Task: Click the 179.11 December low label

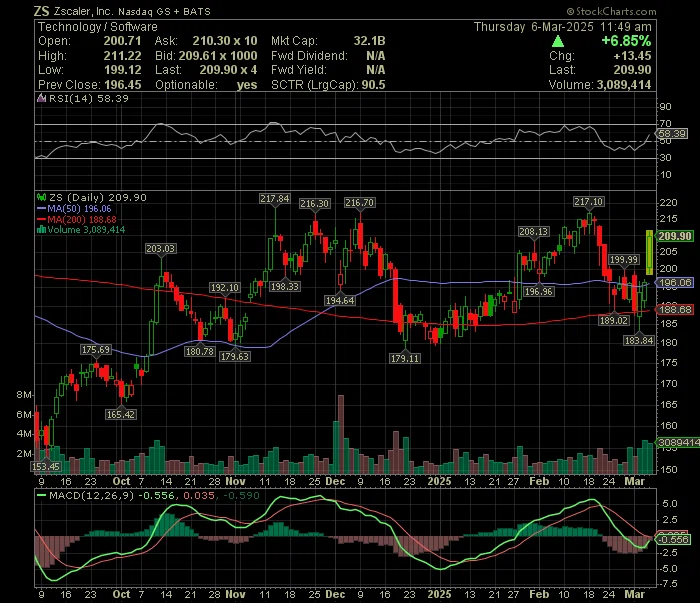Action: [404, 358]
